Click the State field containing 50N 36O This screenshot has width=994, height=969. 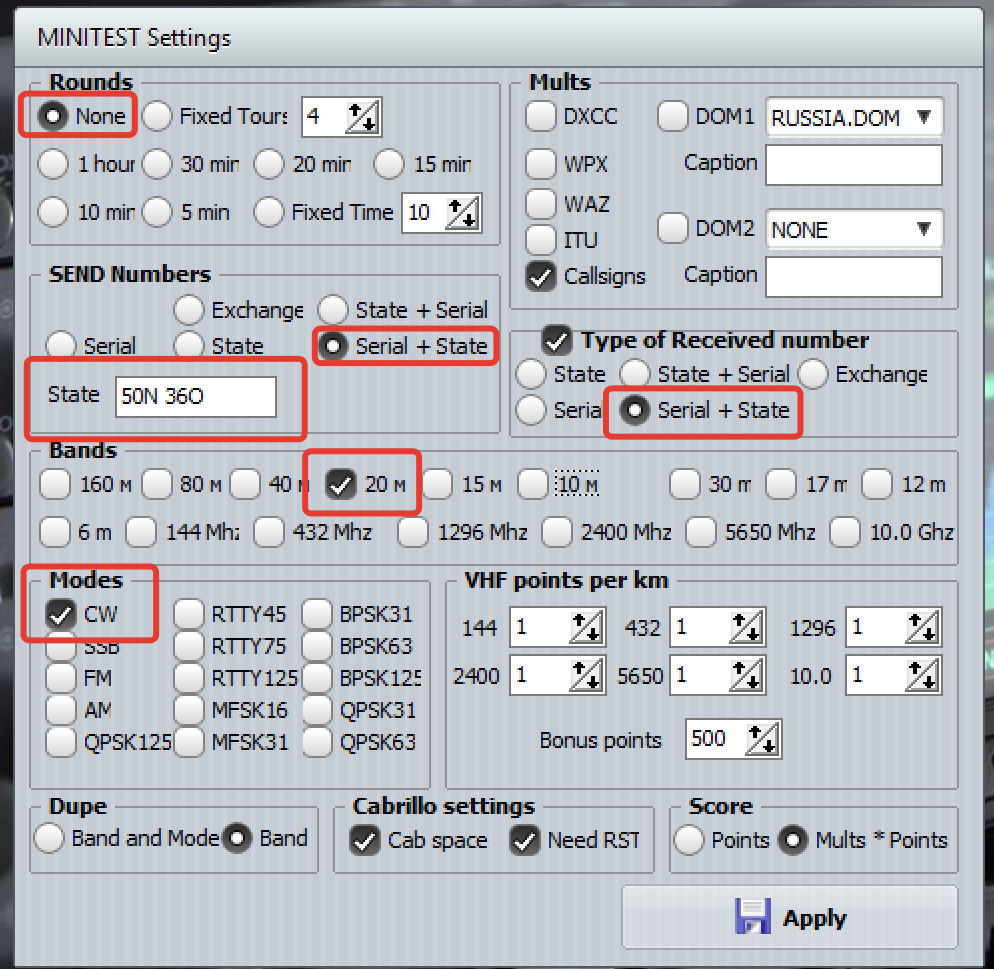point(196,397)
